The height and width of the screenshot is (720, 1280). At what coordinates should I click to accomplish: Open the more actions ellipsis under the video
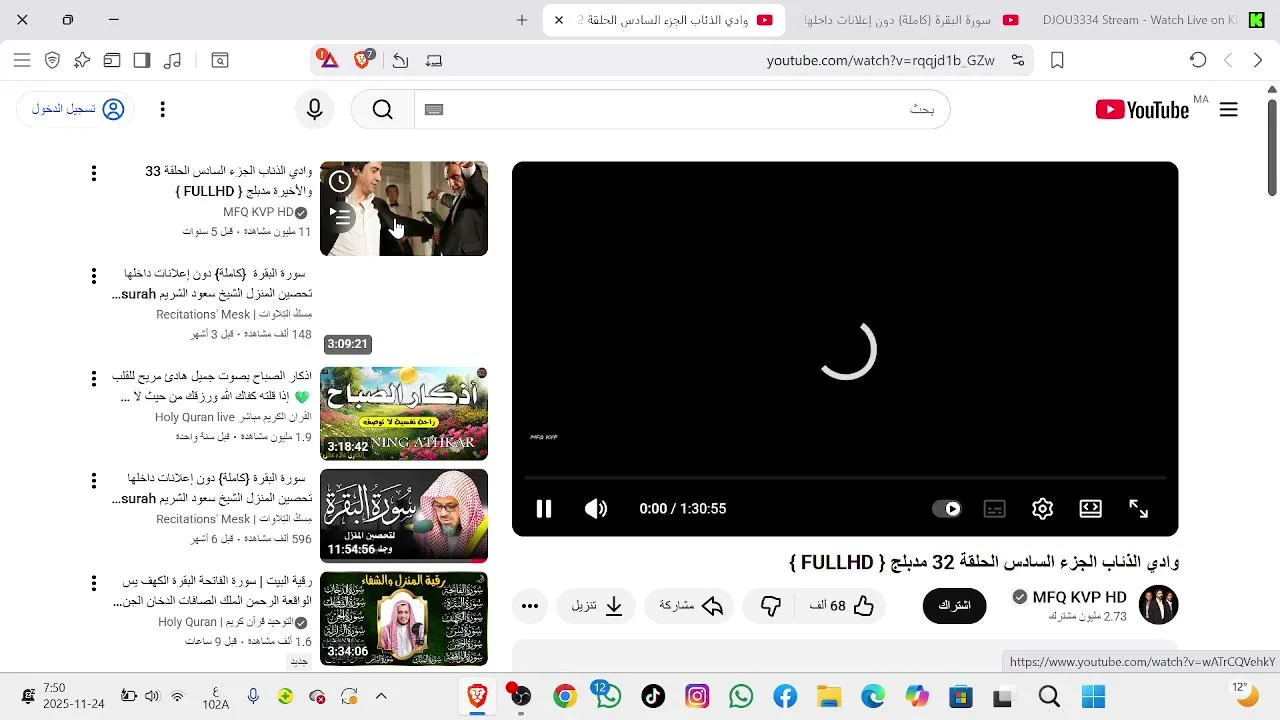coord(530,606)
